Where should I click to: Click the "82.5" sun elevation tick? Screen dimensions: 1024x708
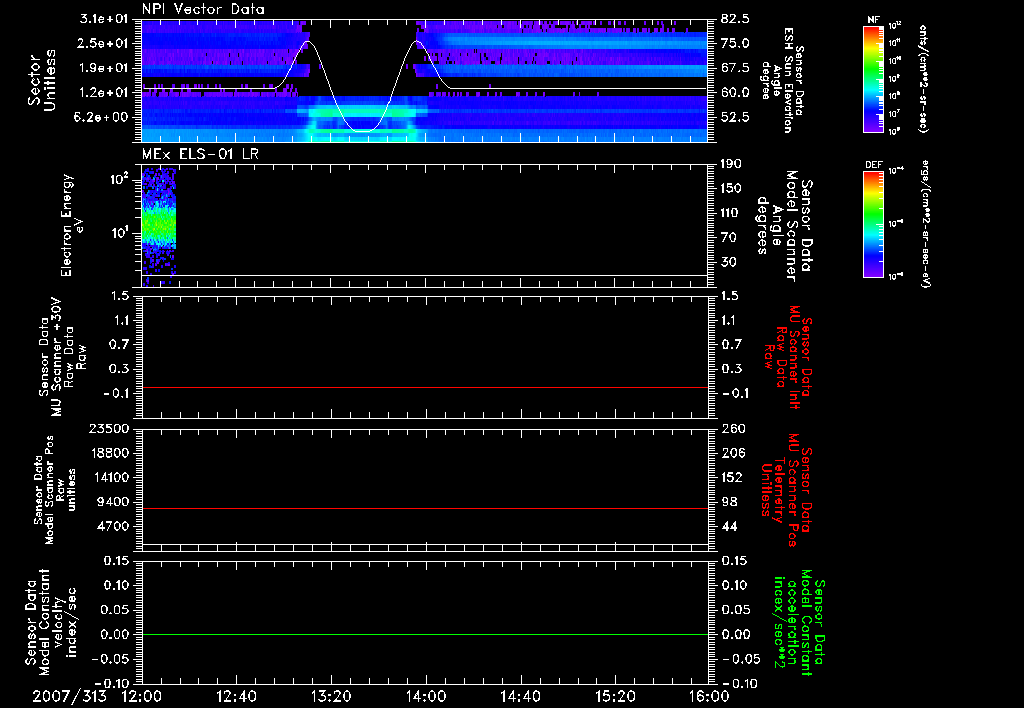point(735,19)
